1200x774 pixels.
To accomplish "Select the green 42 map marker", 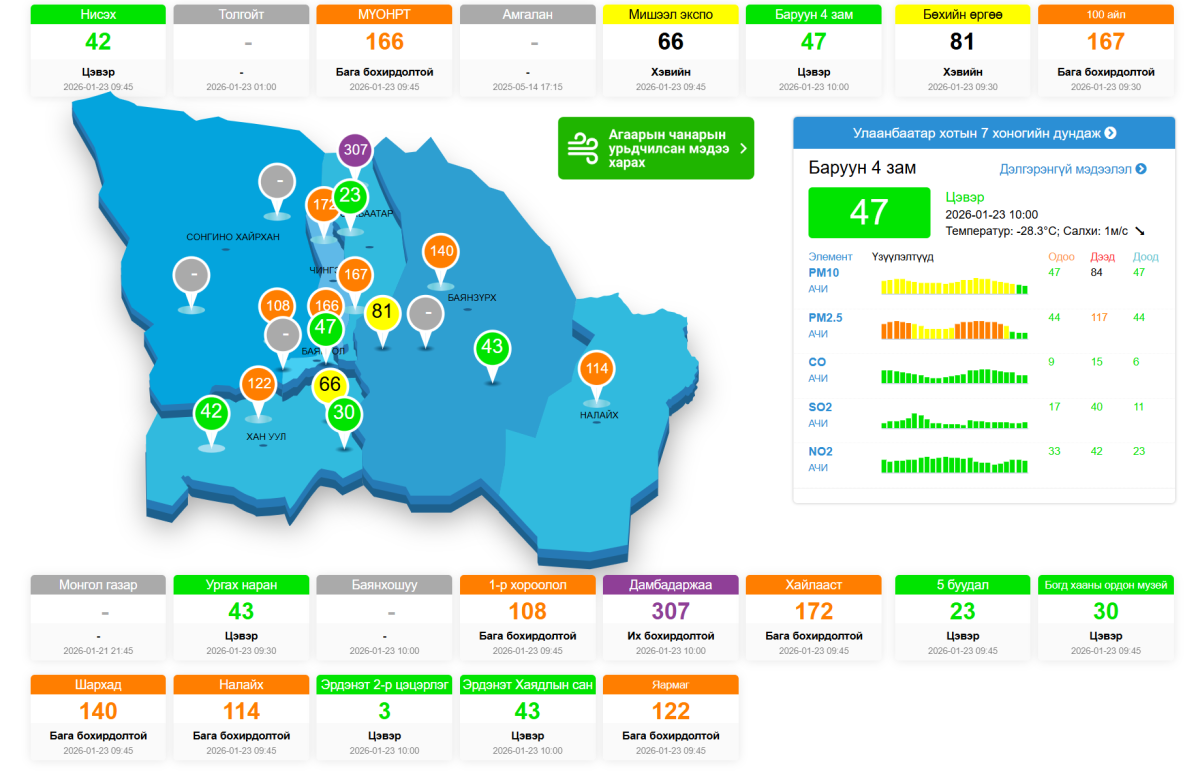I will (x=211, y=412).
